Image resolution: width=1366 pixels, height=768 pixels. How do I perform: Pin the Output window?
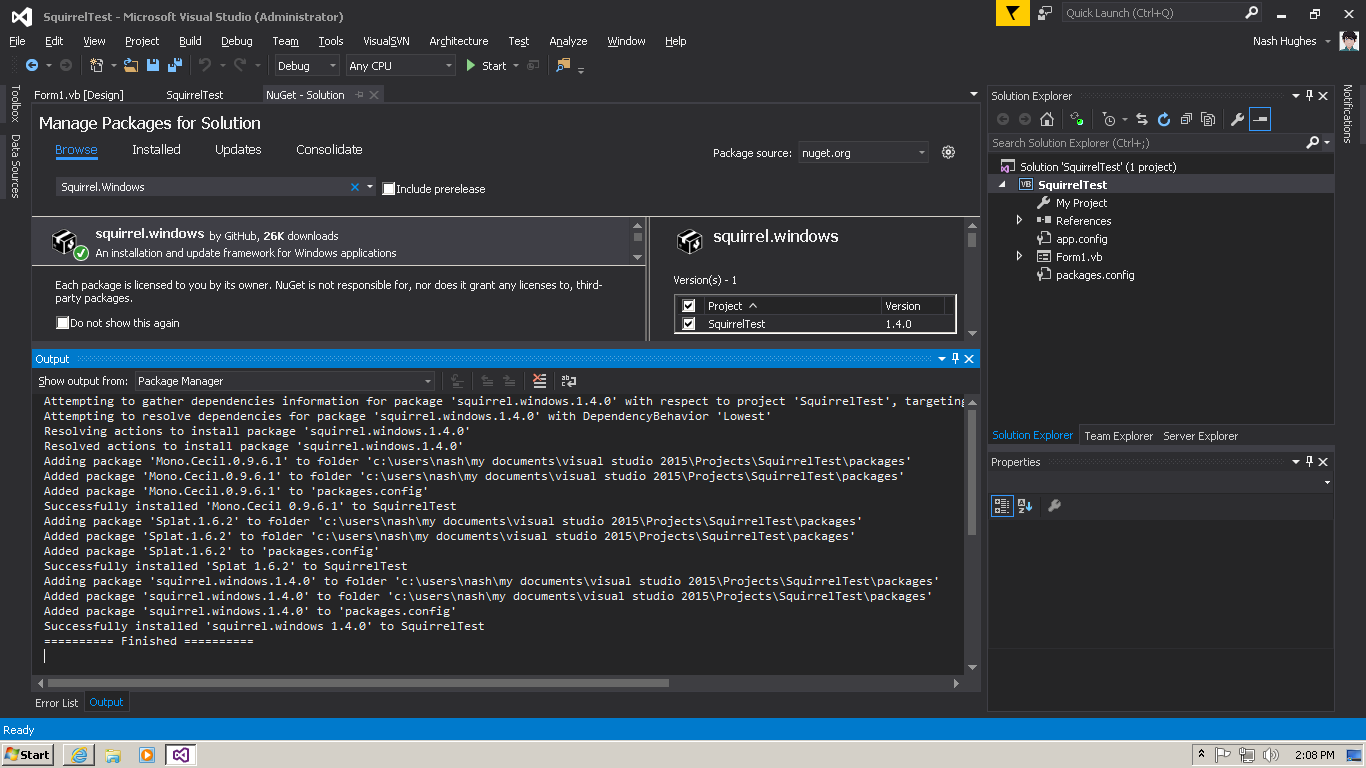tap(955, 359)
